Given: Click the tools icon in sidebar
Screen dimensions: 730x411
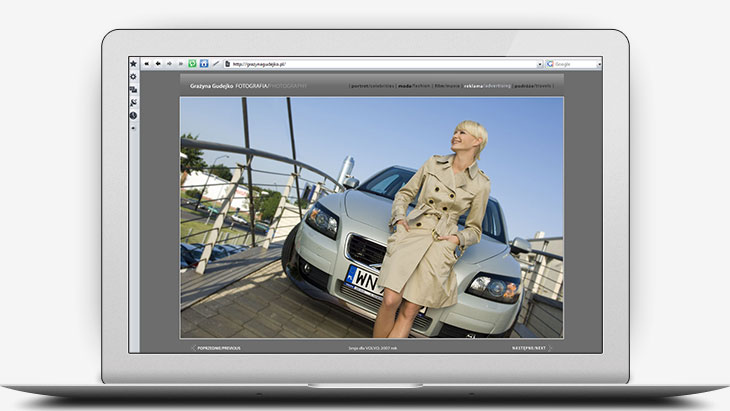Looking at the screenshot, I should point(133,102).
